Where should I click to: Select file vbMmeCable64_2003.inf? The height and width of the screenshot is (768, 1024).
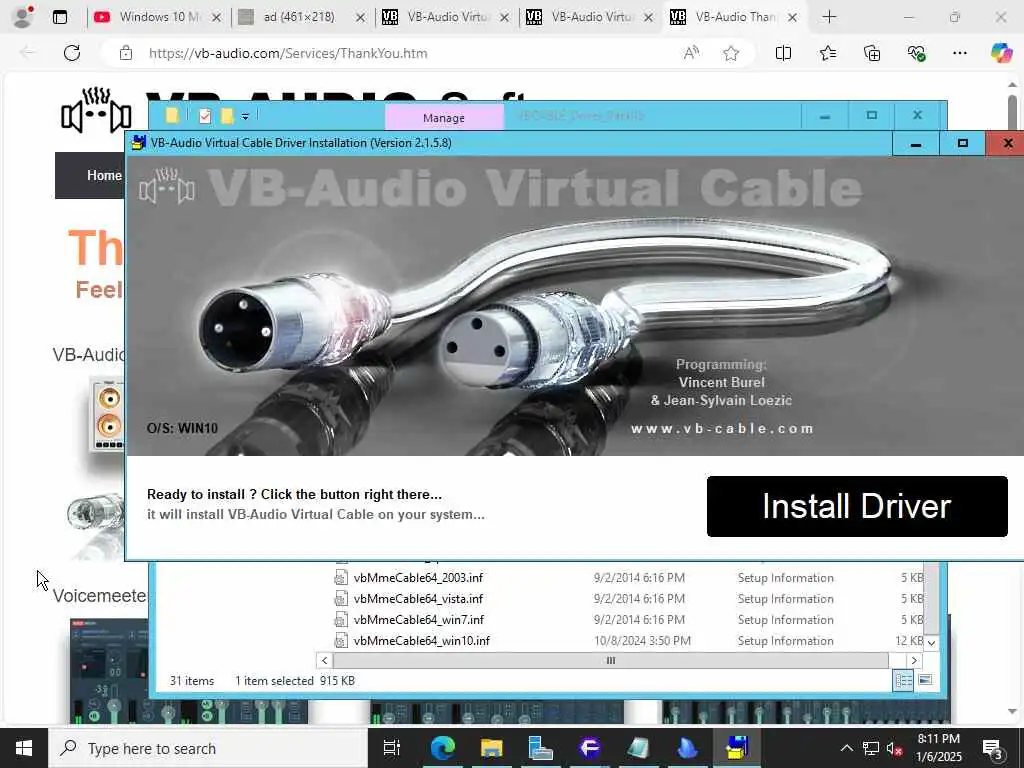[x=418, y=578]
